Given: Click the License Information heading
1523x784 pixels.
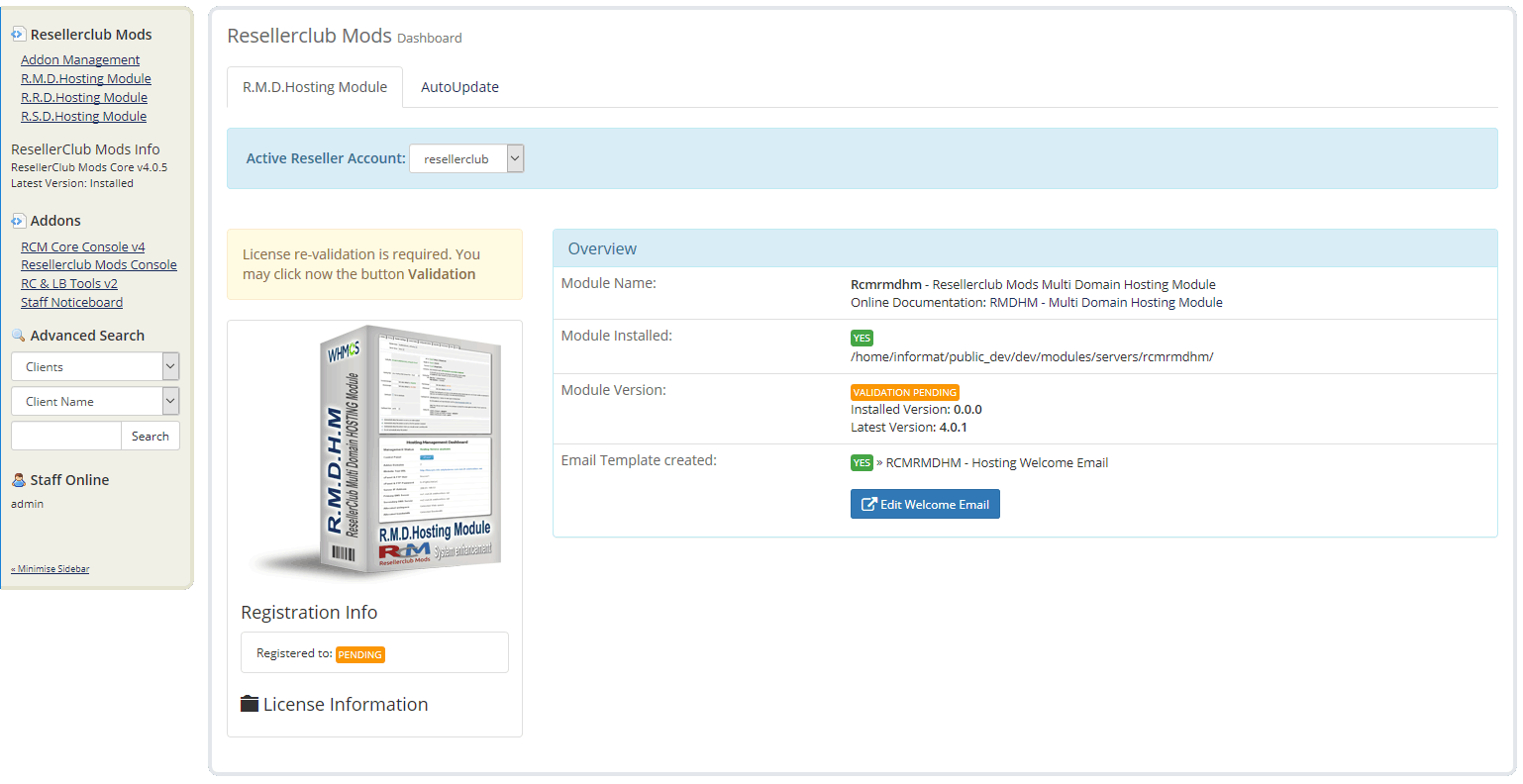Looking at the screenshot, I should pos(346,704).
